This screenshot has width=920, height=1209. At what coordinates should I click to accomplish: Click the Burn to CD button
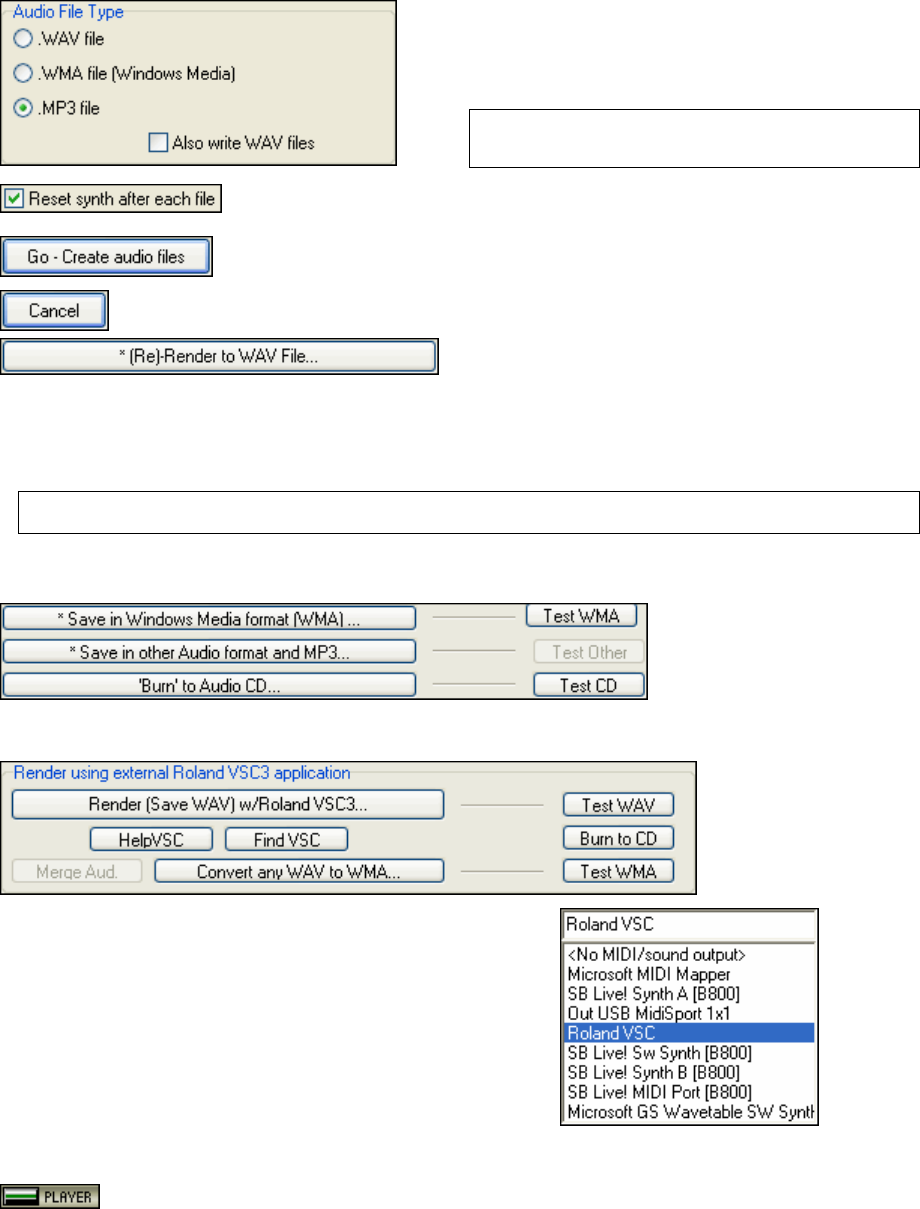click(x=617, y=838)
